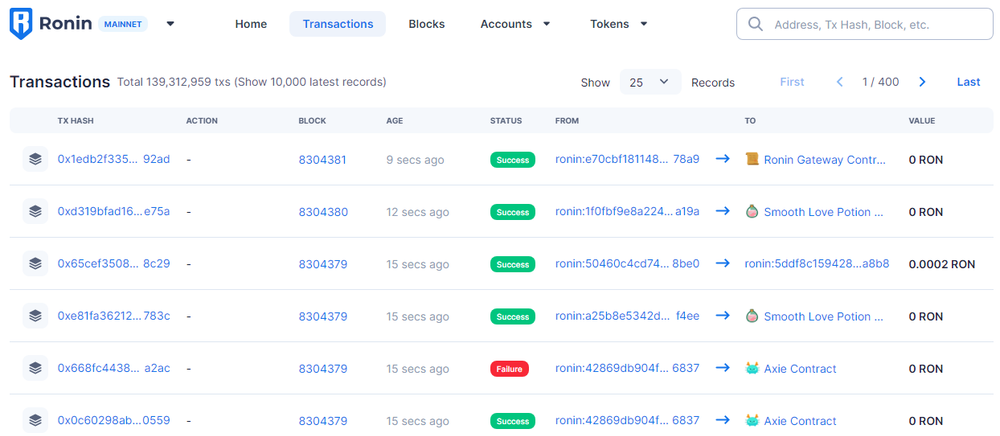Open transaction 0xe81fa36212...783c

tap(114, 316)
